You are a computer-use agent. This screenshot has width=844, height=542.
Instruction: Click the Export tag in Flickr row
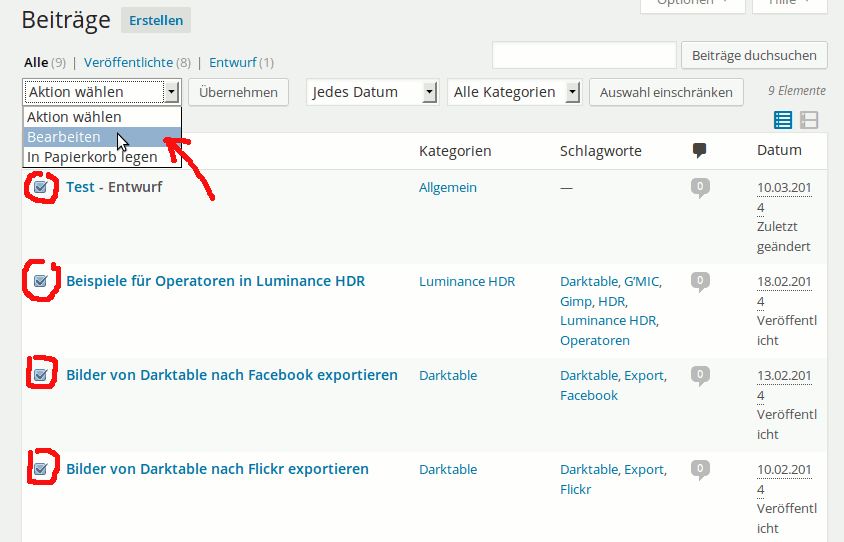pyautogui.click(x=644, y=469)
